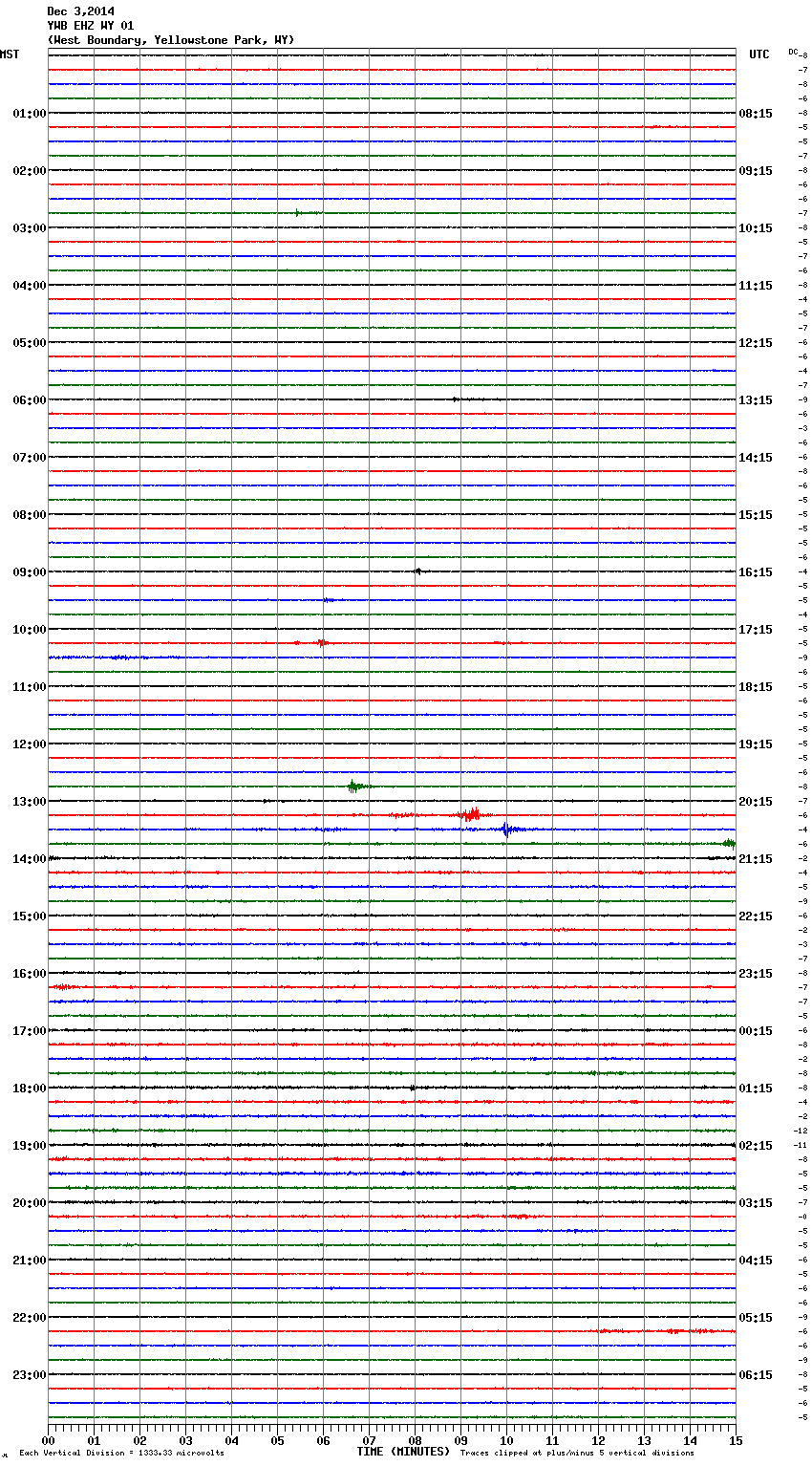
Task: Click the DC offset value "-12"
Action: coord(801,1132)
